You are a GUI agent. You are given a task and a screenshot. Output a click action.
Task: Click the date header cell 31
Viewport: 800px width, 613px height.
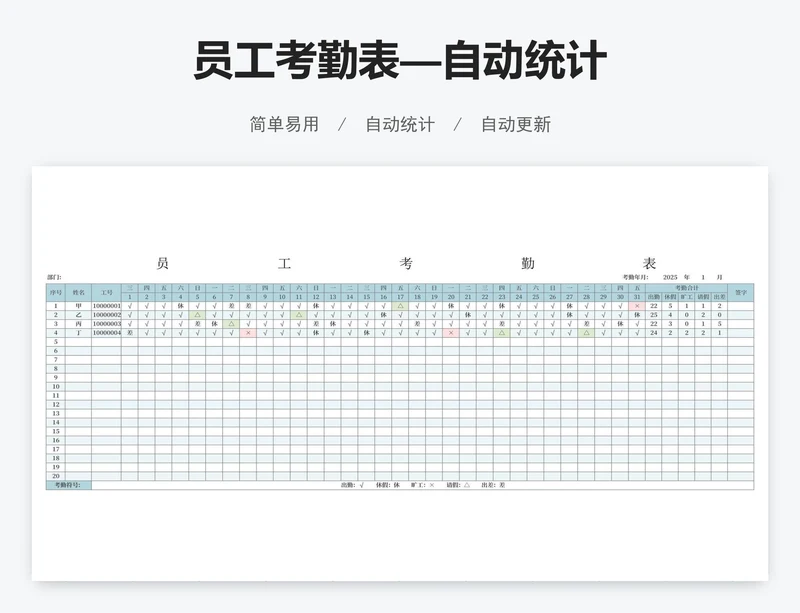(x=637, y=297)
